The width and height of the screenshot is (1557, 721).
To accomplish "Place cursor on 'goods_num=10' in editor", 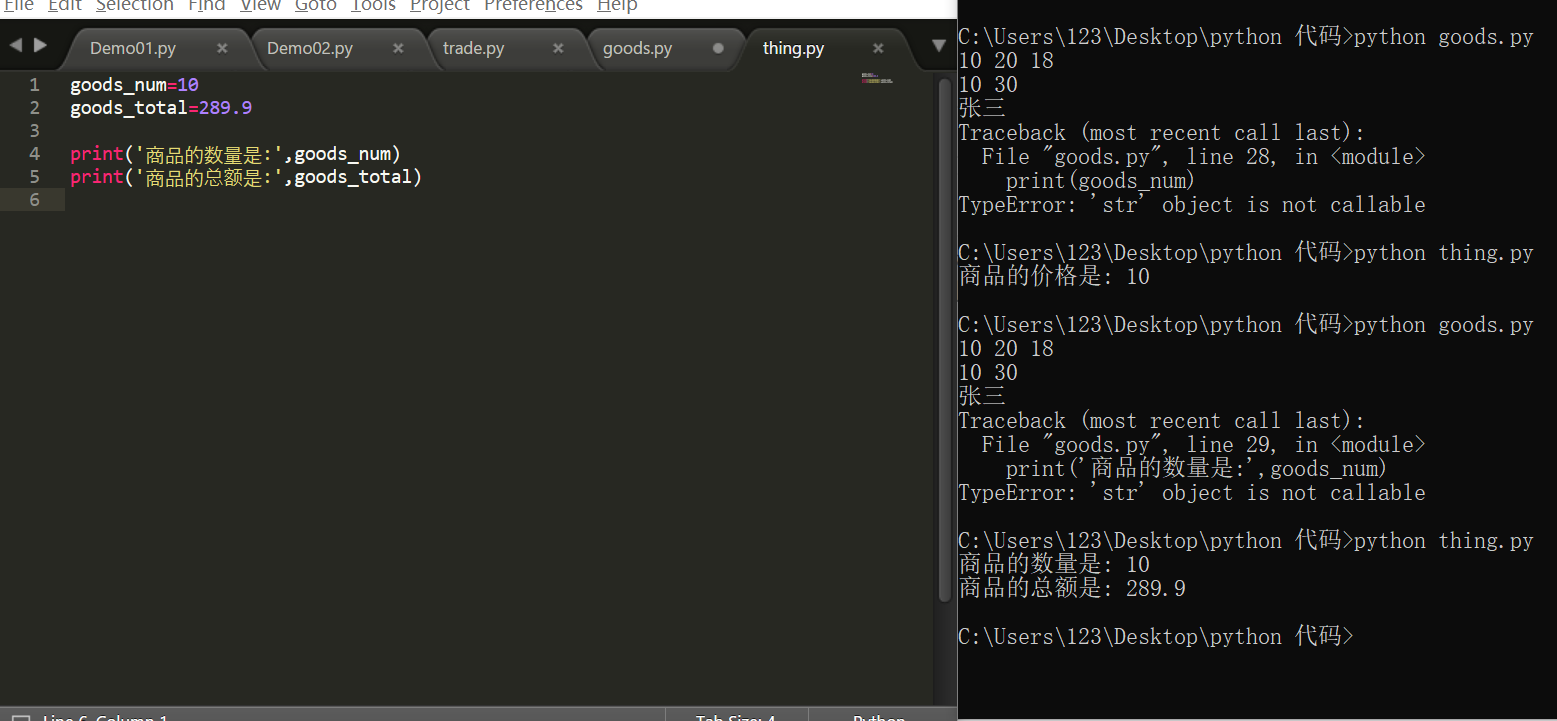I will (x=134, y=85).
